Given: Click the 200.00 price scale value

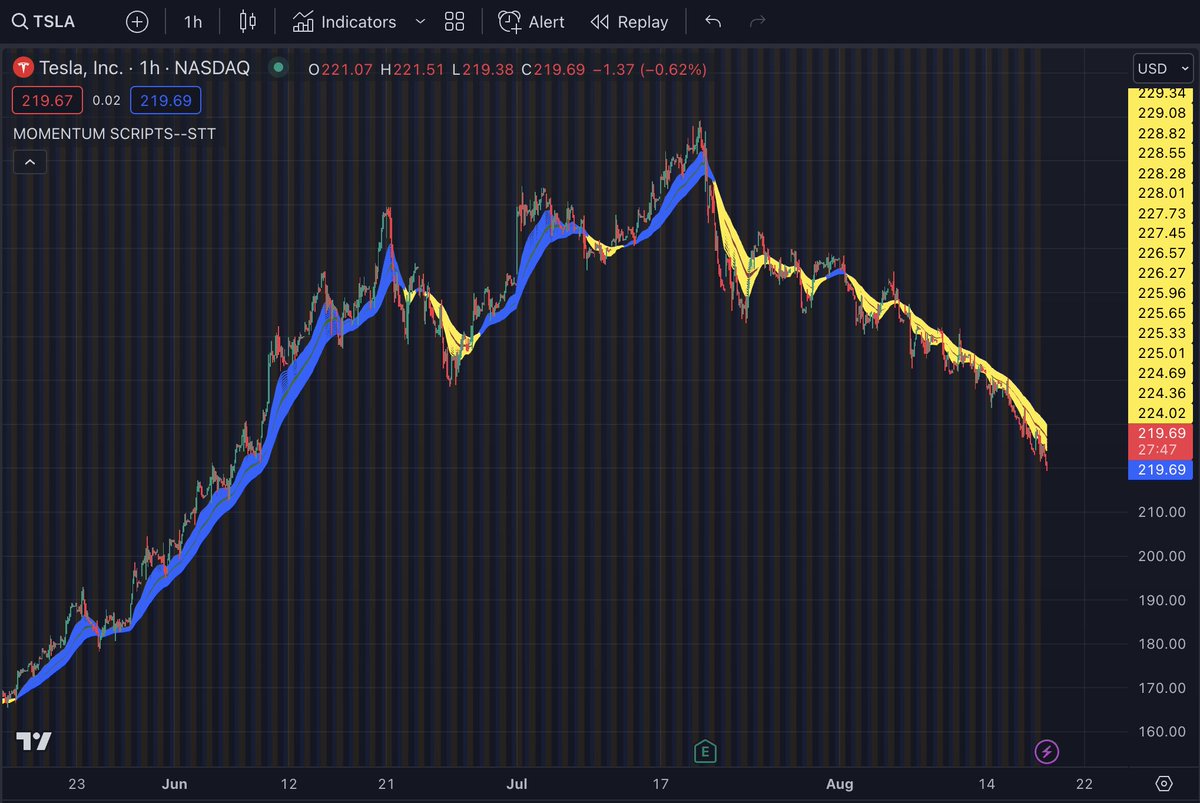Looking at the screenshot, I should [1161, 556].
